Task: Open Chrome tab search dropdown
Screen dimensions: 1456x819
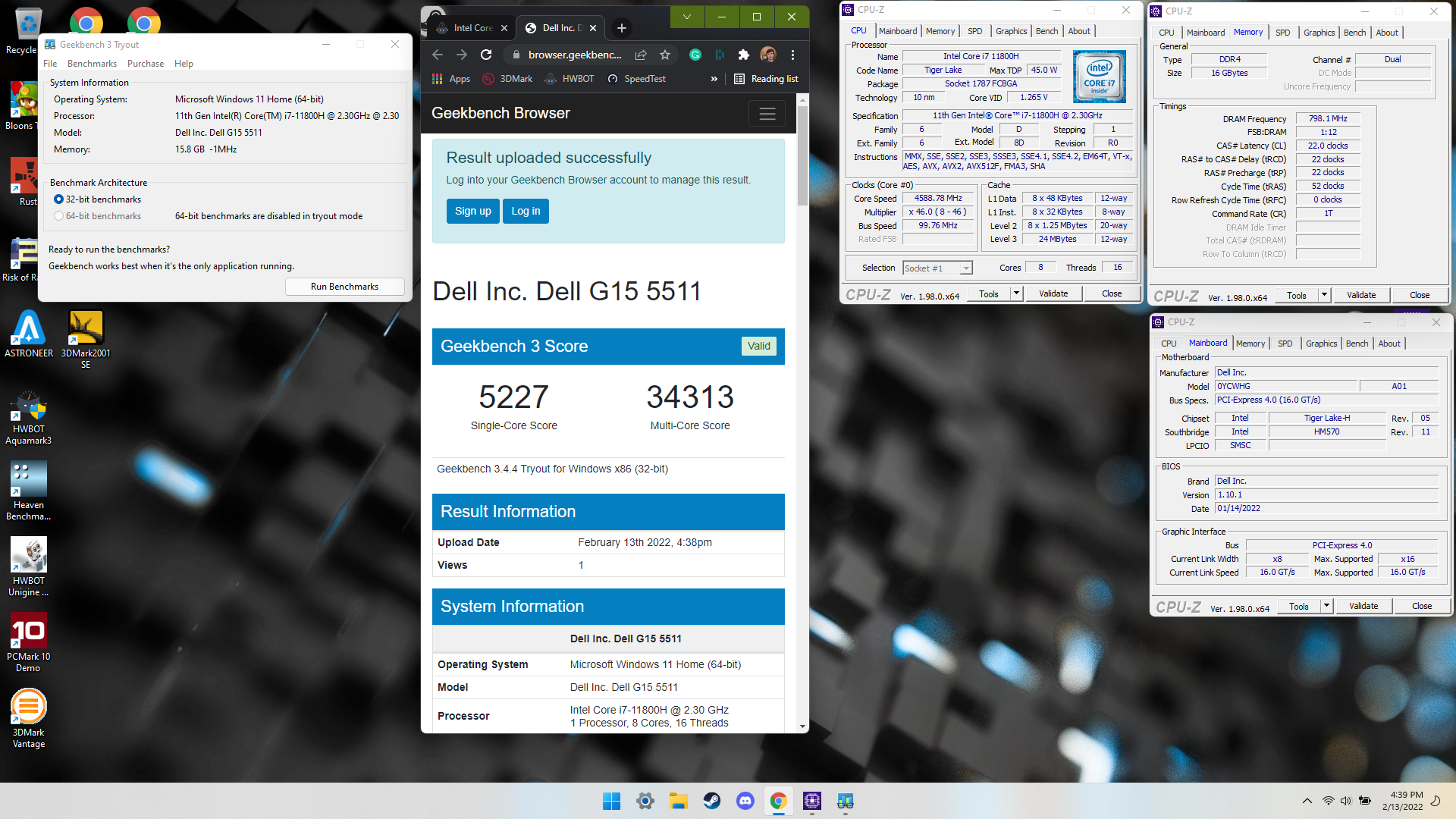Action: (687, 17)
